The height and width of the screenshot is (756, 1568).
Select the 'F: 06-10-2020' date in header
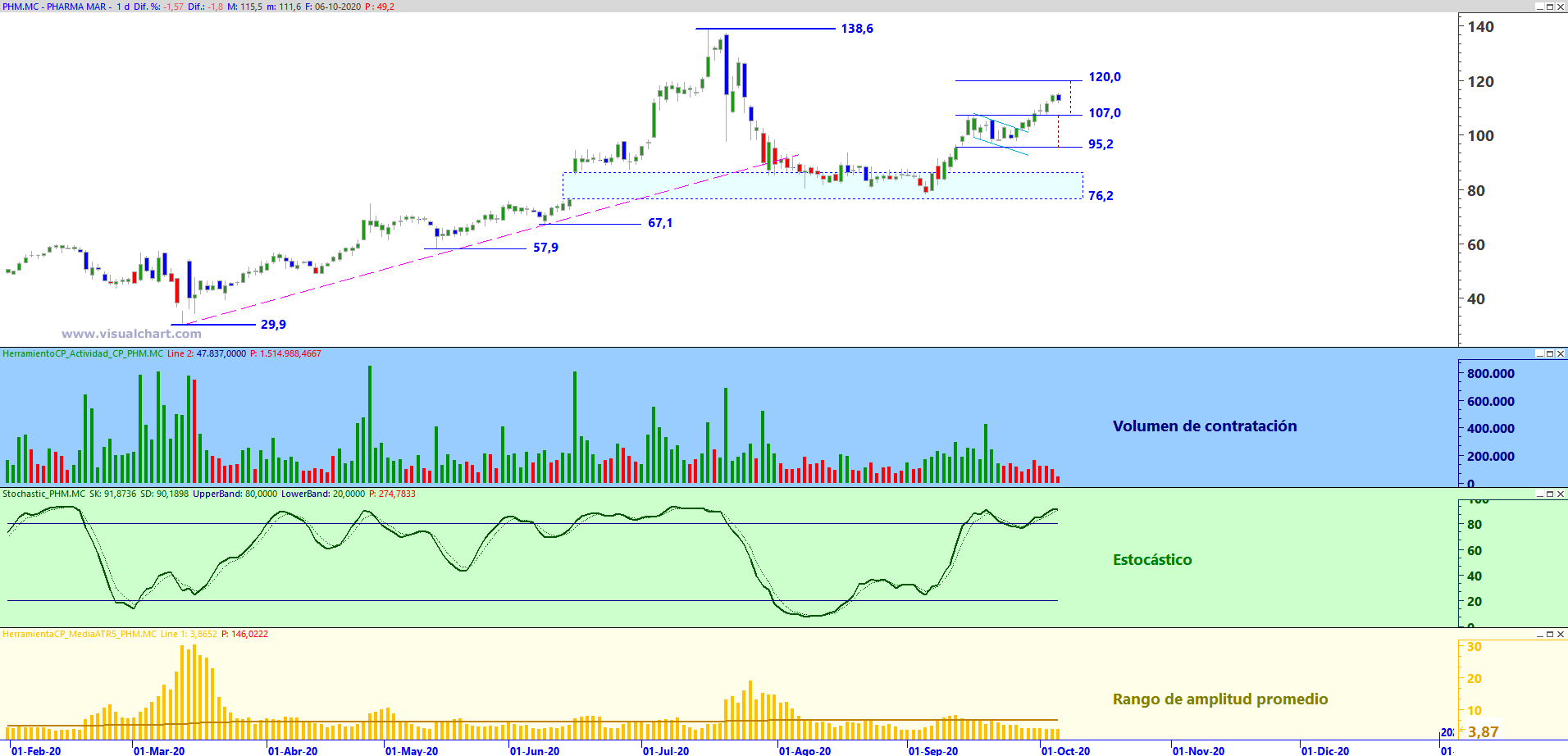pyautogui.click(x=332, y=7)
